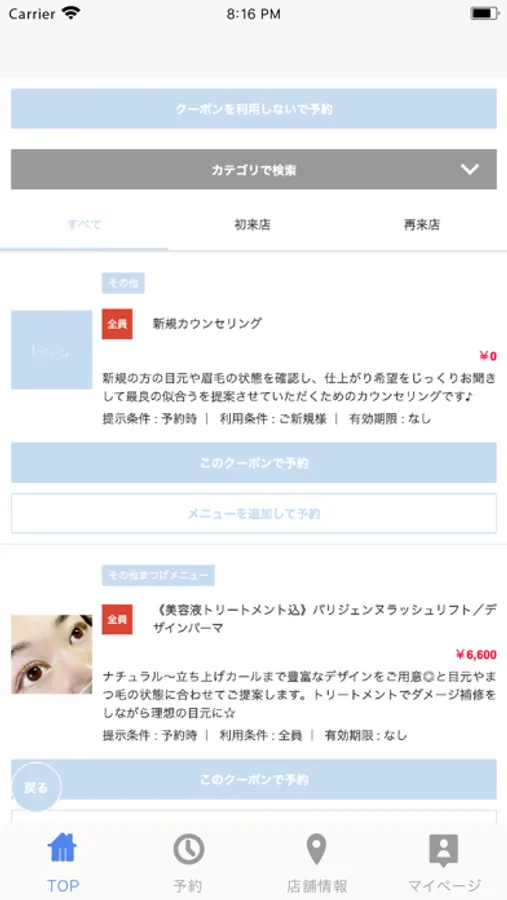Select the その他まつげメニュー category tag

pos(158,575)
